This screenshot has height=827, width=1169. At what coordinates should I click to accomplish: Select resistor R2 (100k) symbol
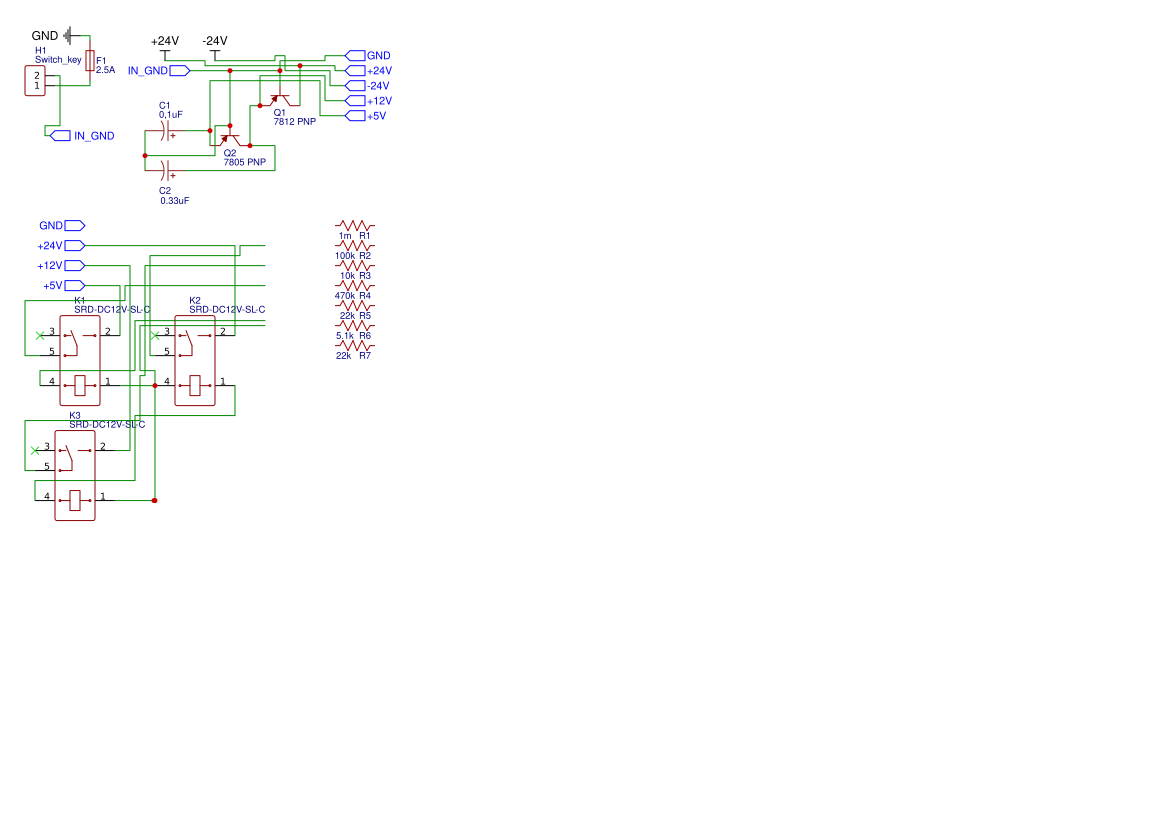tap(355, 245)
